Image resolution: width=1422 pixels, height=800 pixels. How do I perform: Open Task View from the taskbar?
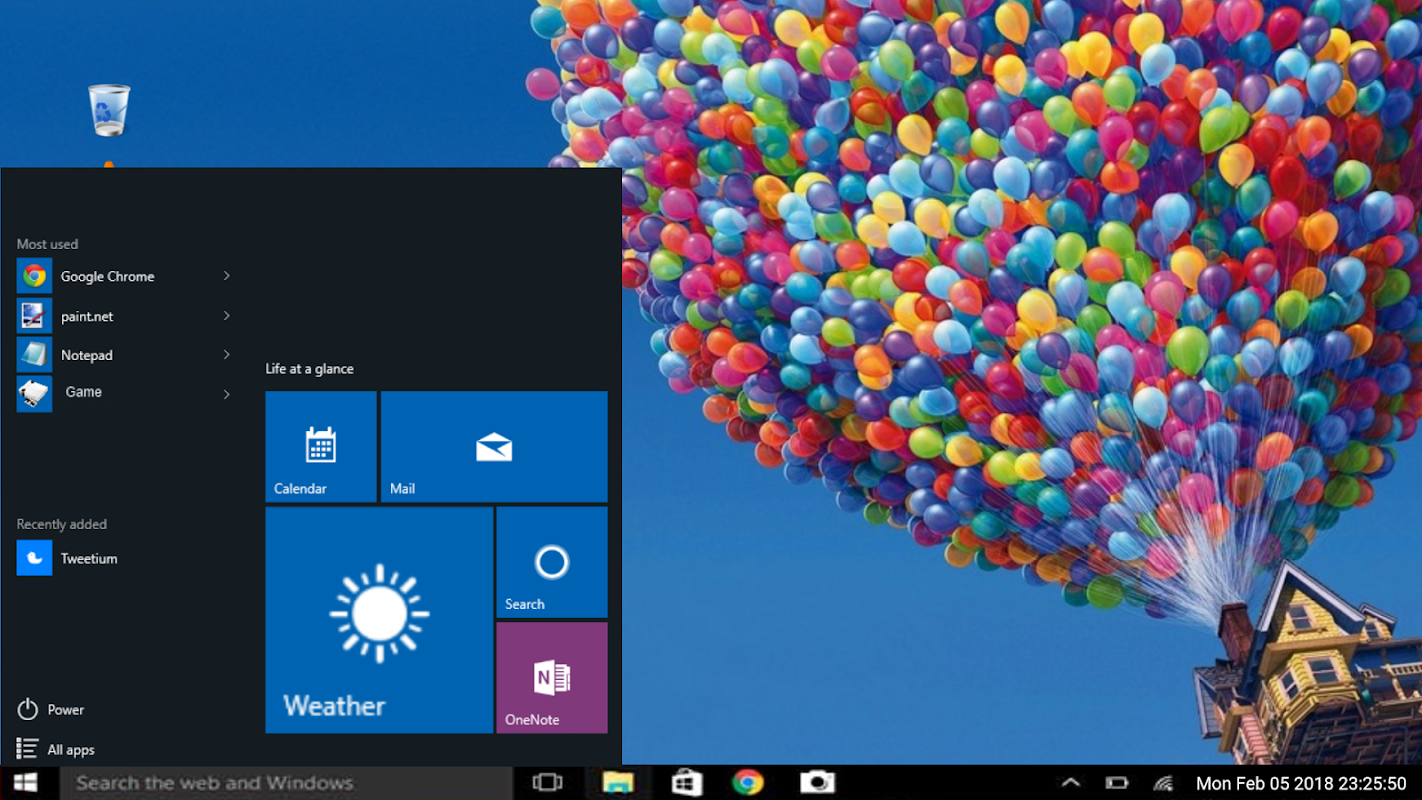[x=547, y=783]
